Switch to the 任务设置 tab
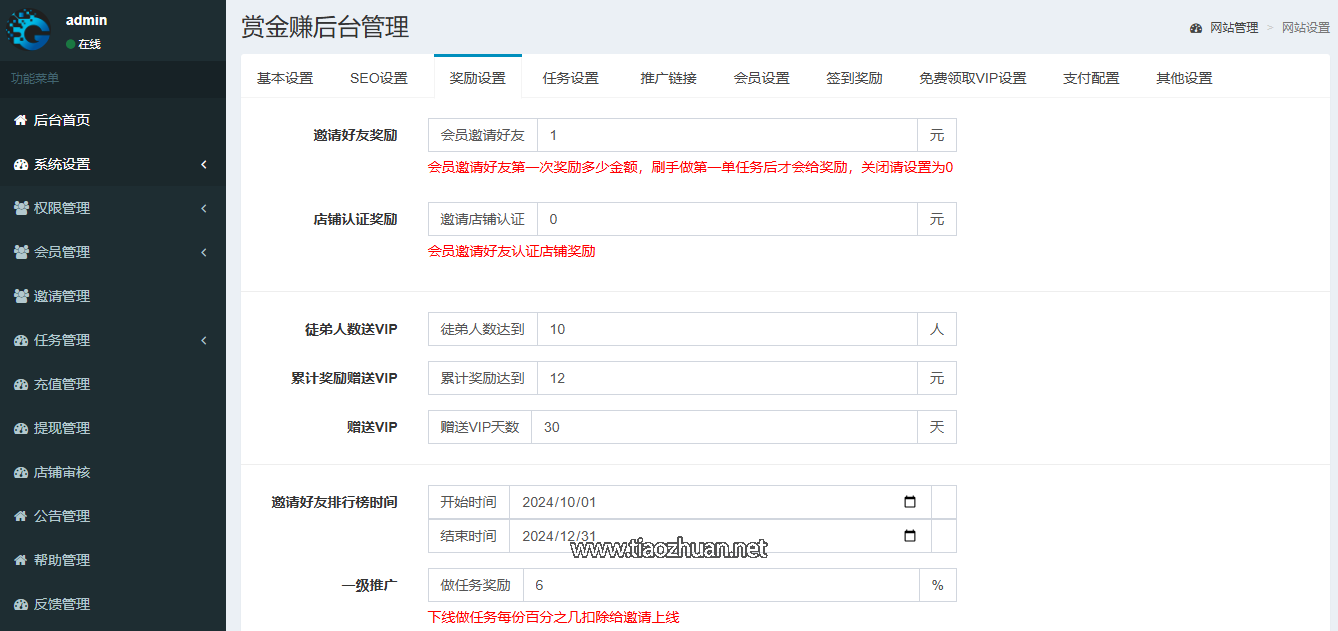Image resolution: width=1338 pixels, height=631 pixels. coord(570,78)
